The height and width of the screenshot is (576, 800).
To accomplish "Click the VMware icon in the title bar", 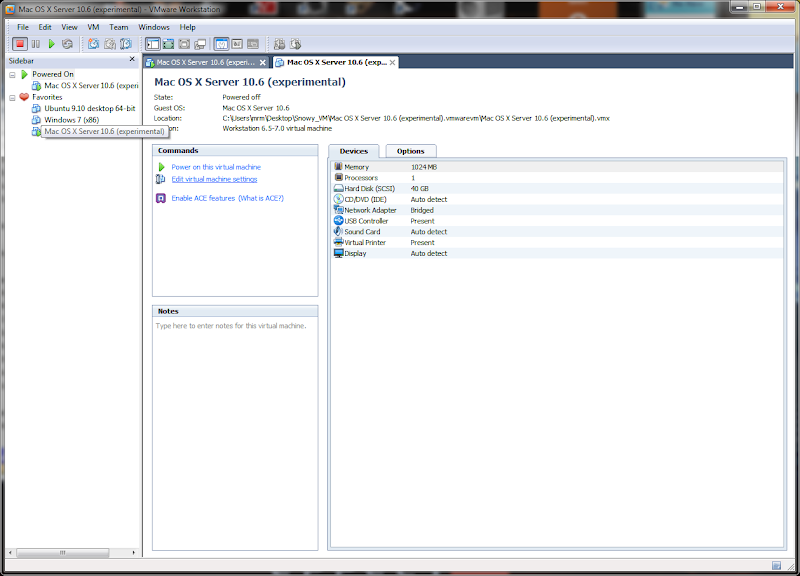I will pos(10,9).
